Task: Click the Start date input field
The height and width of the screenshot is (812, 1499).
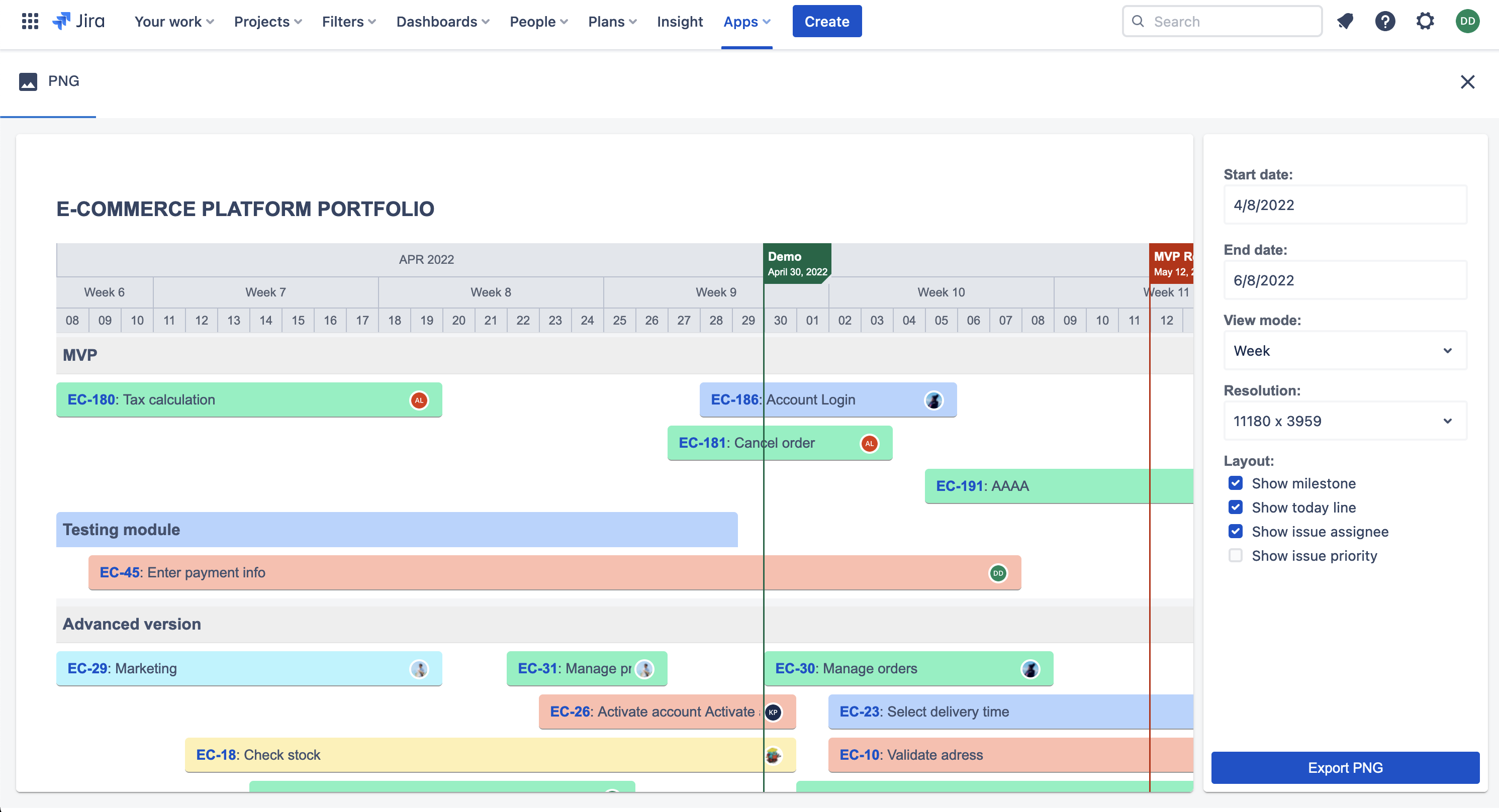Action: pyautogui.click(x=1345, y=205)
